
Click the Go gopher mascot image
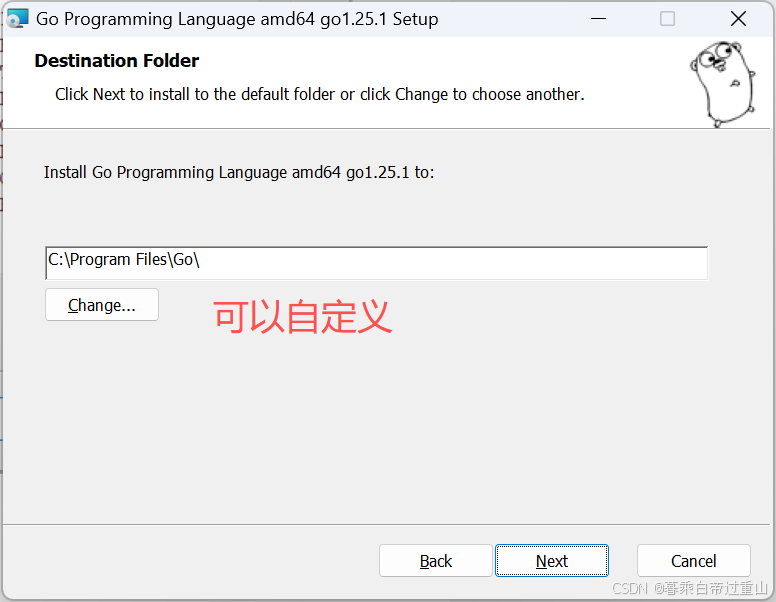click(723, 84)
